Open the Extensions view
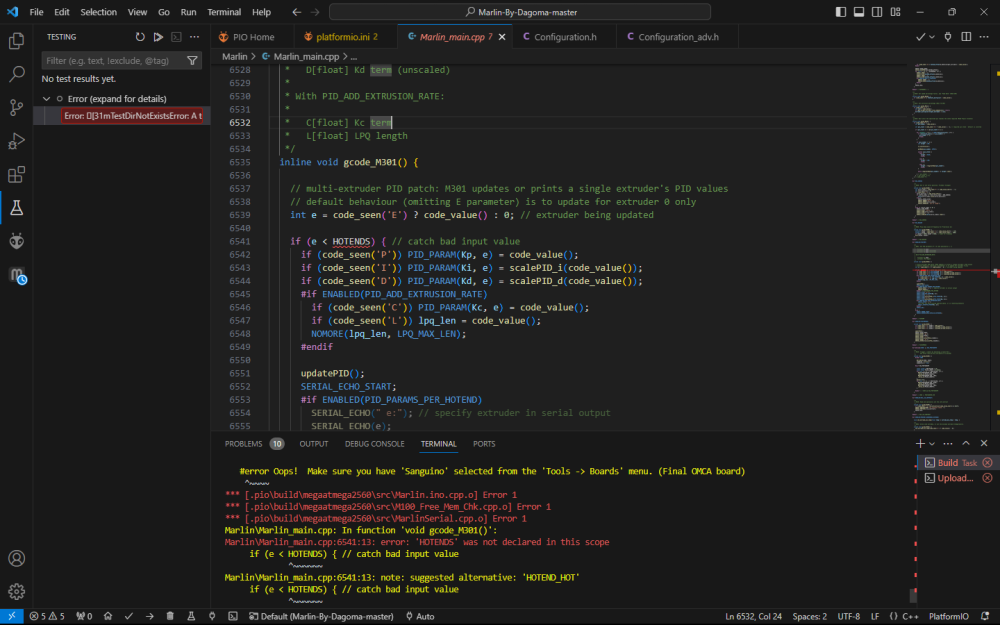 click(x=16, y=175)
